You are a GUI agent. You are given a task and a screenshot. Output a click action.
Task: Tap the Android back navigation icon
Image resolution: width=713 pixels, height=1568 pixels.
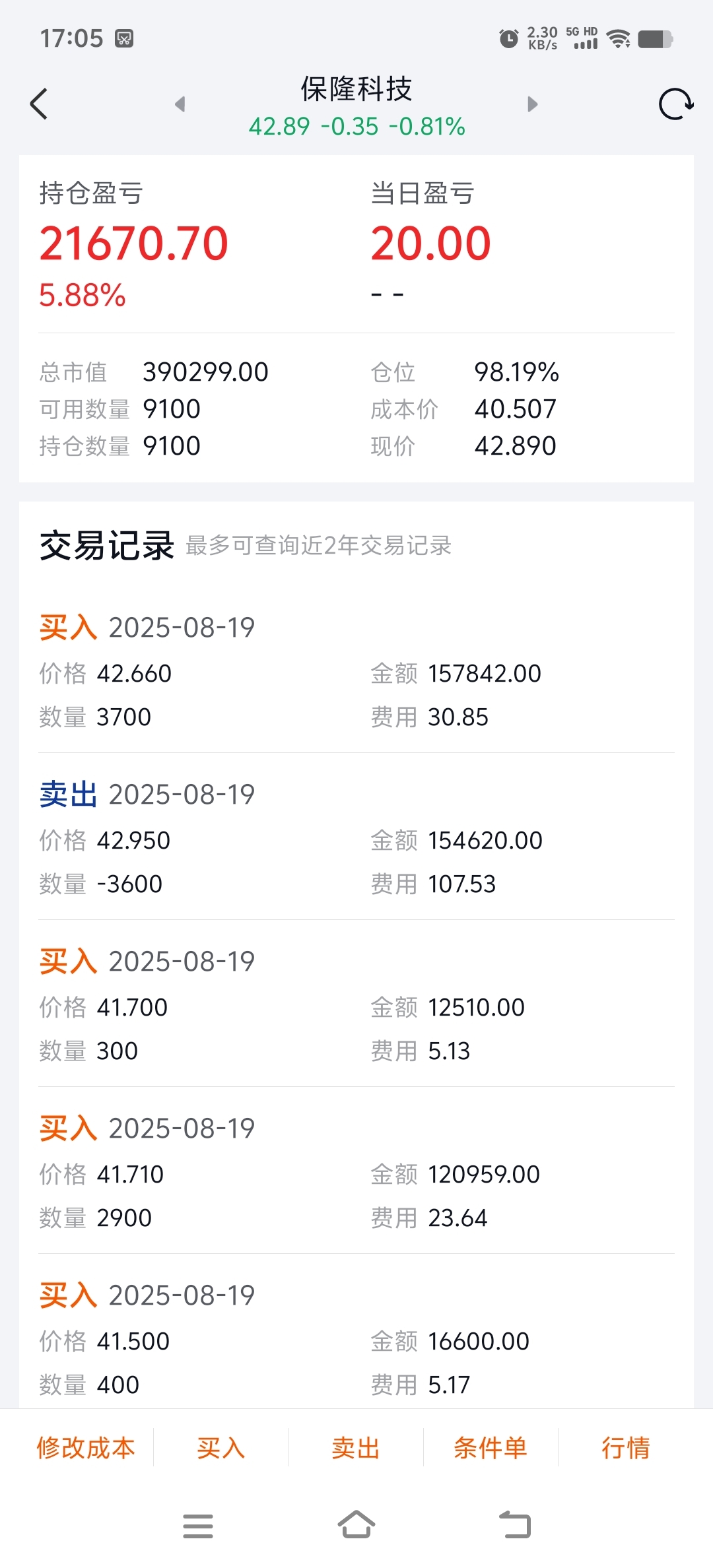coord(515,1524)
